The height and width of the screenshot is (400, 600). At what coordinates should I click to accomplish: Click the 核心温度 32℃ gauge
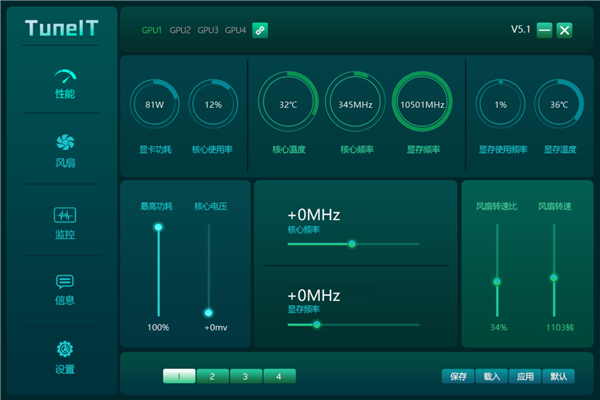coord(288,104)
